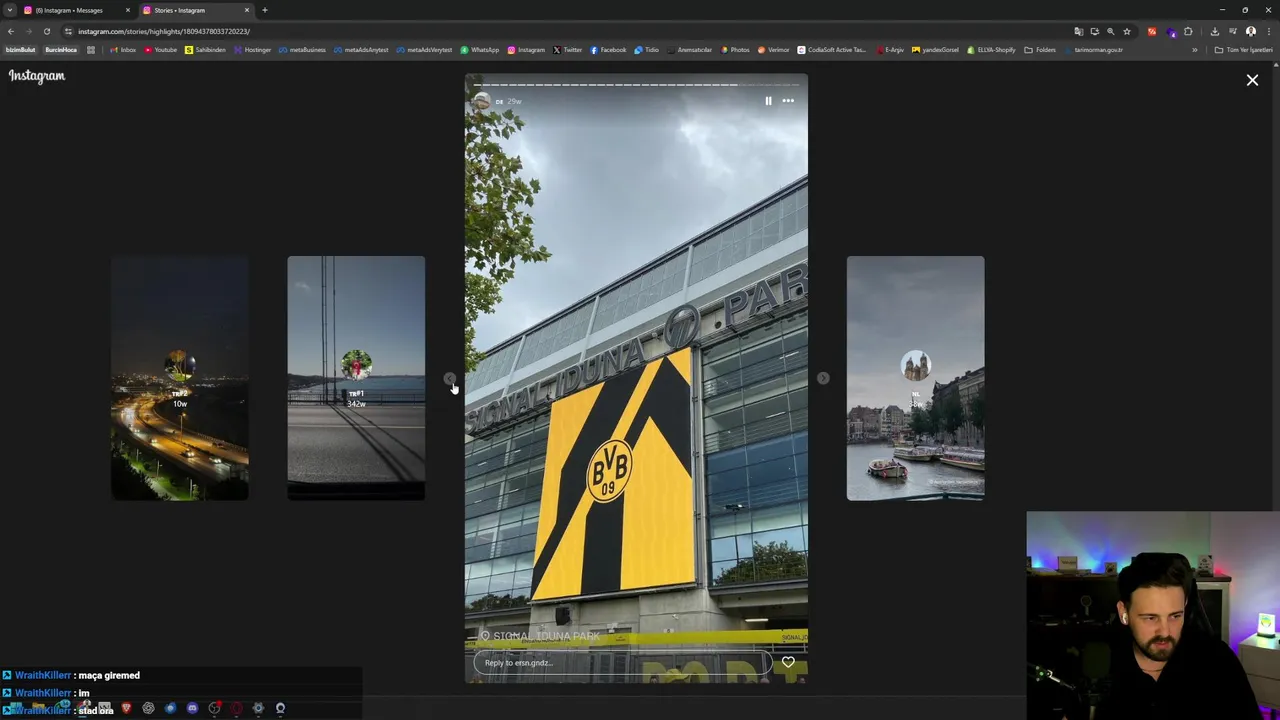
Task: Close the Stories Instagram tab
Action: tap(246, 10)
